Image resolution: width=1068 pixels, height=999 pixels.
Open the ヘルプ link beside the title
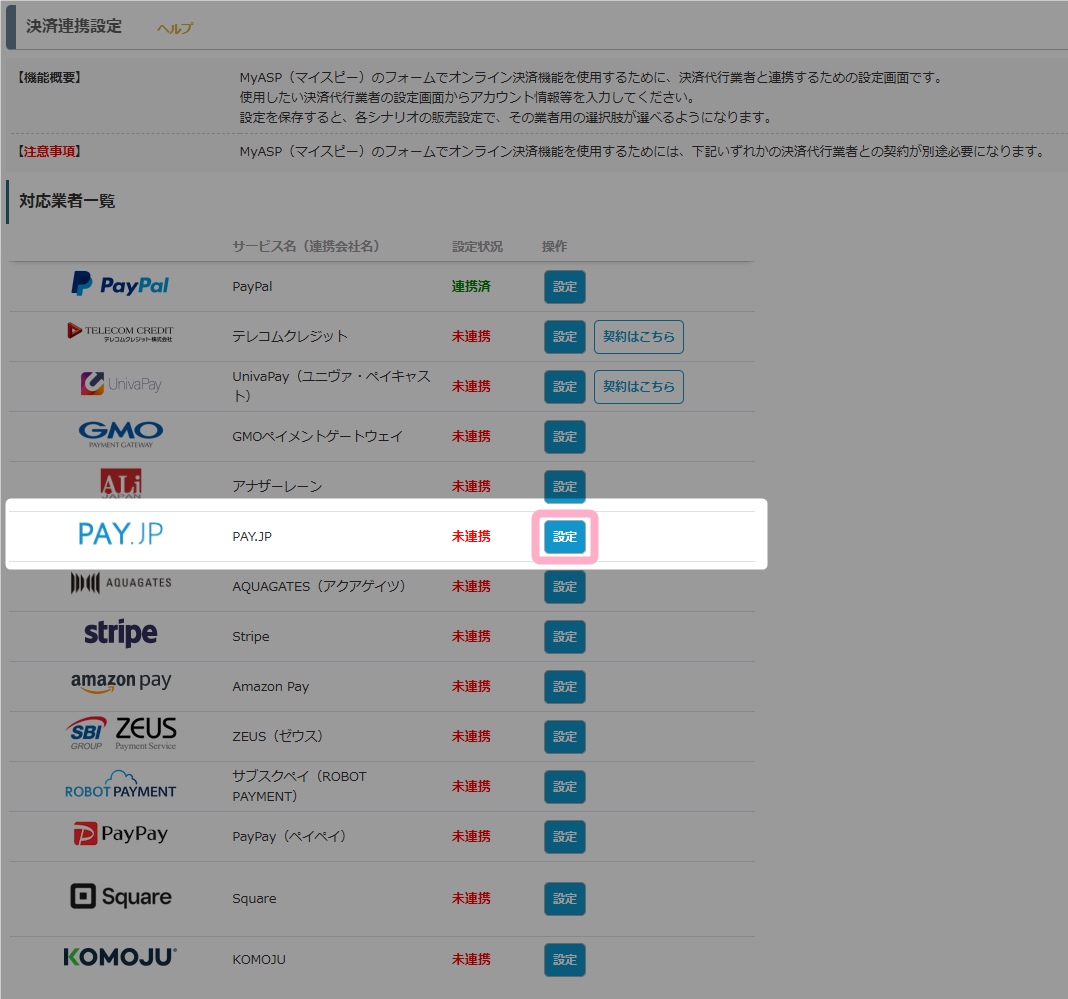click(x=175, y=28)
